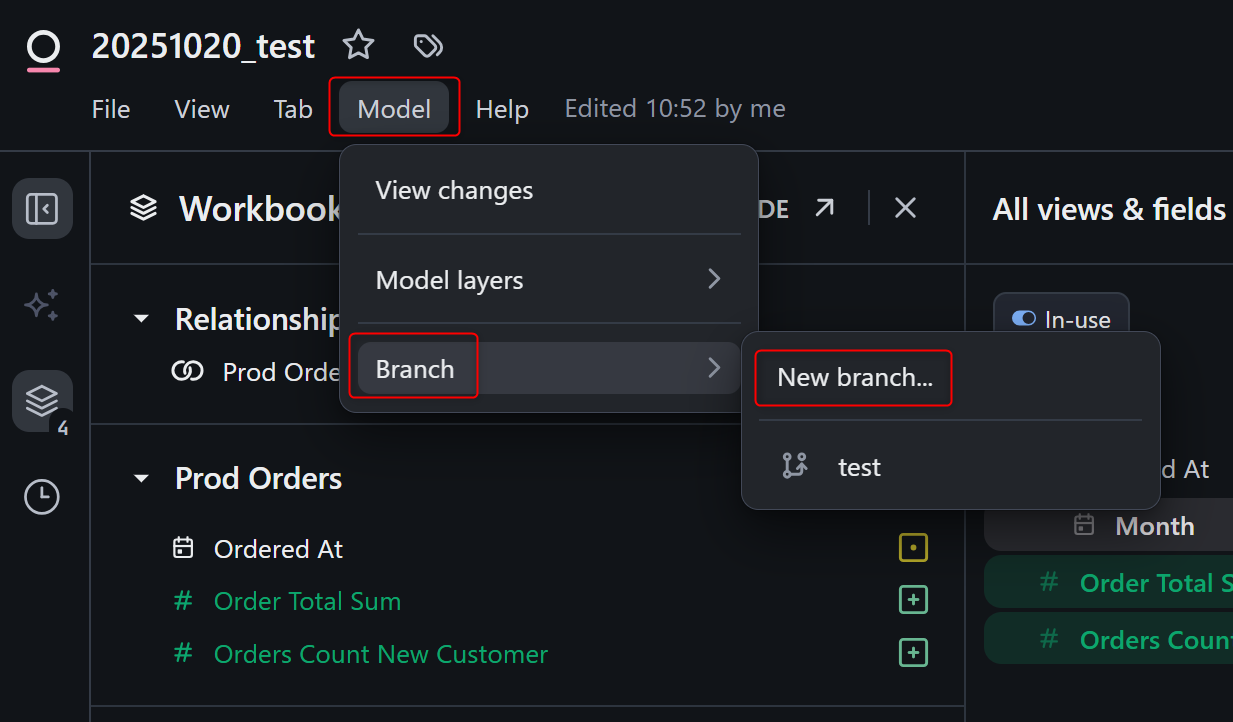Select View changes in Model menu
Screen dimensions: 1233x722
pos(454,190)
